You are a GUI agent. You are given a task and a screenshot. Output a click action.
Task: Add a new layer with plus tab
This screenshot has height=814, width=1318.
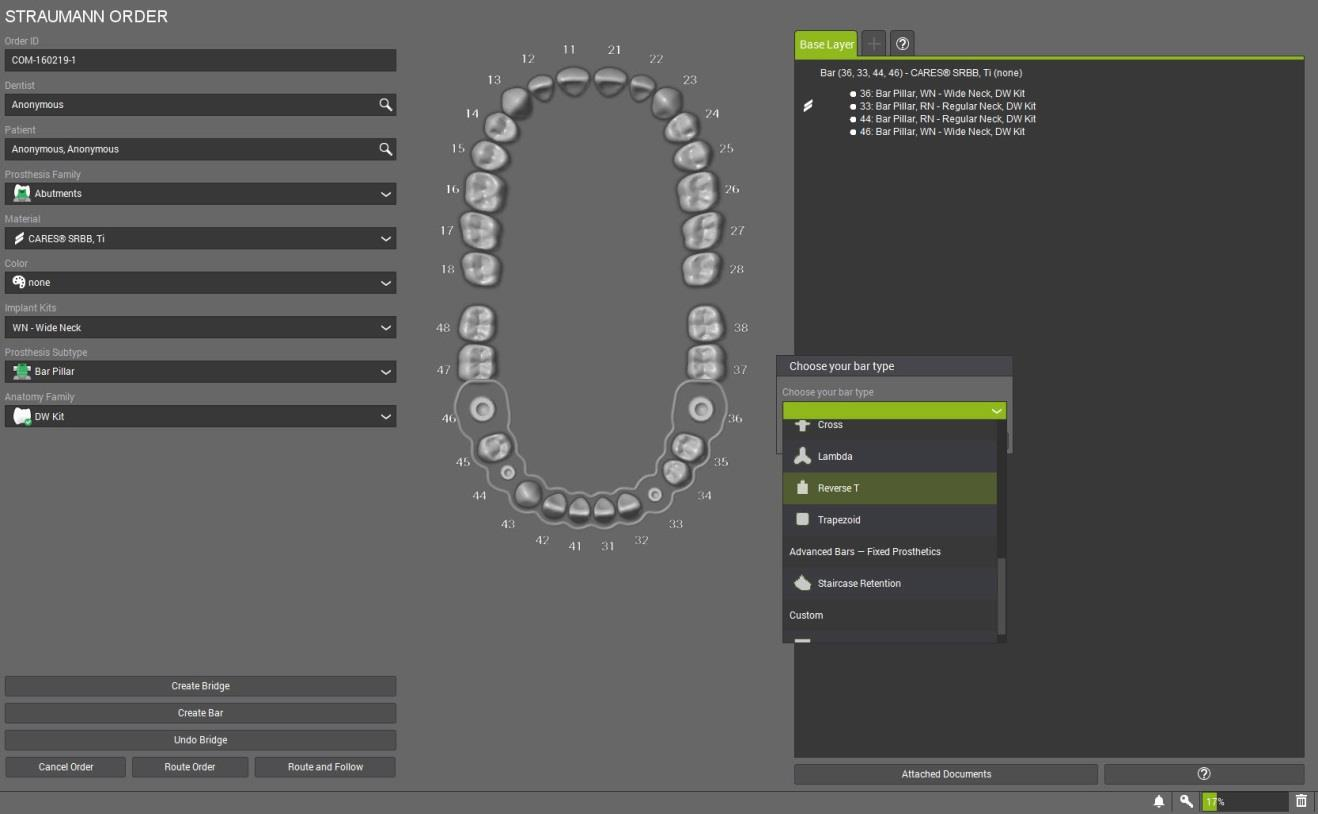coord(874,44)
